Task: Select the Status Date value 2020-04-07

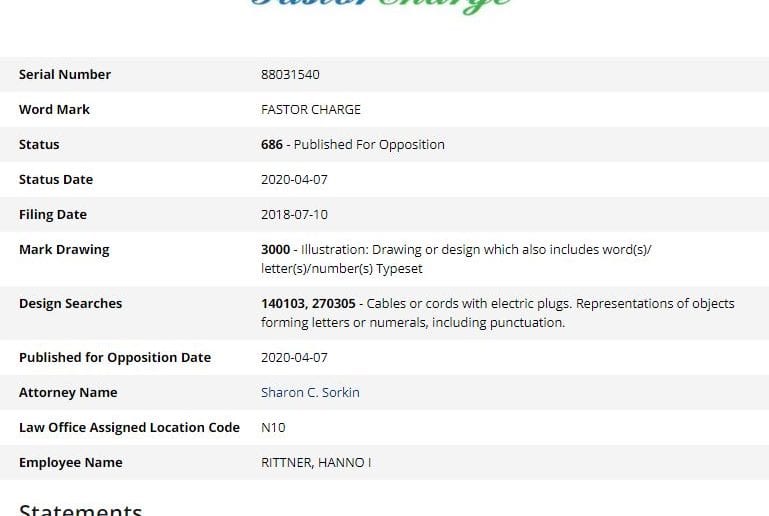Action: pos(294,180)
